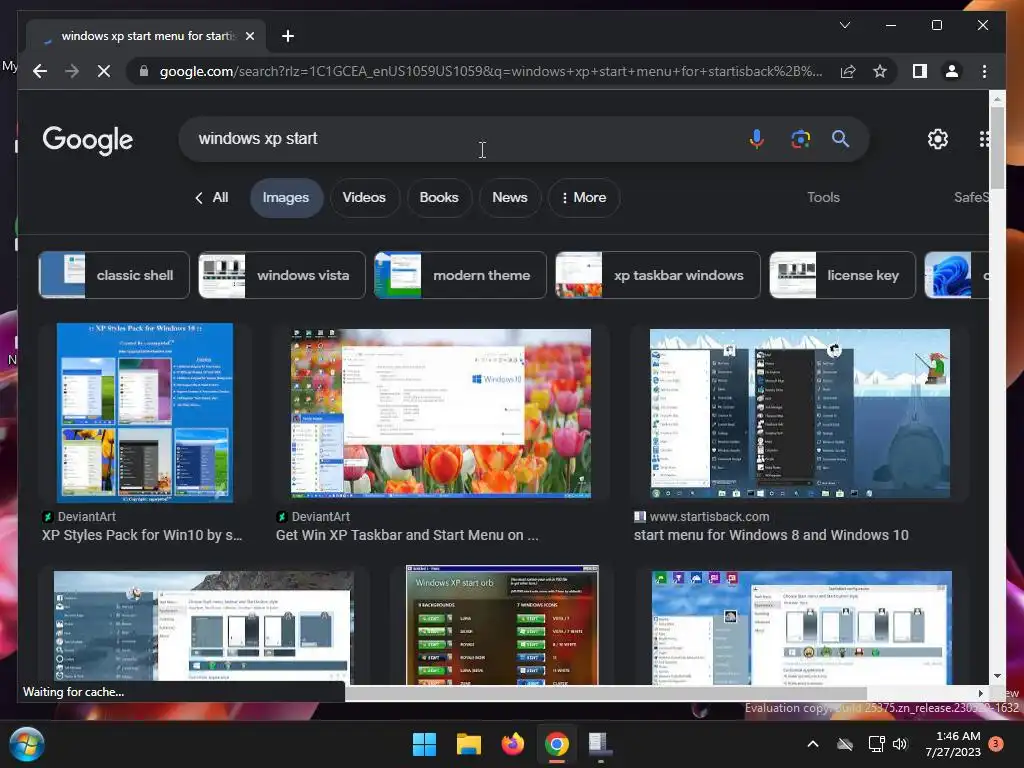
Task: Open the Tools filter options
Action: 823,197
